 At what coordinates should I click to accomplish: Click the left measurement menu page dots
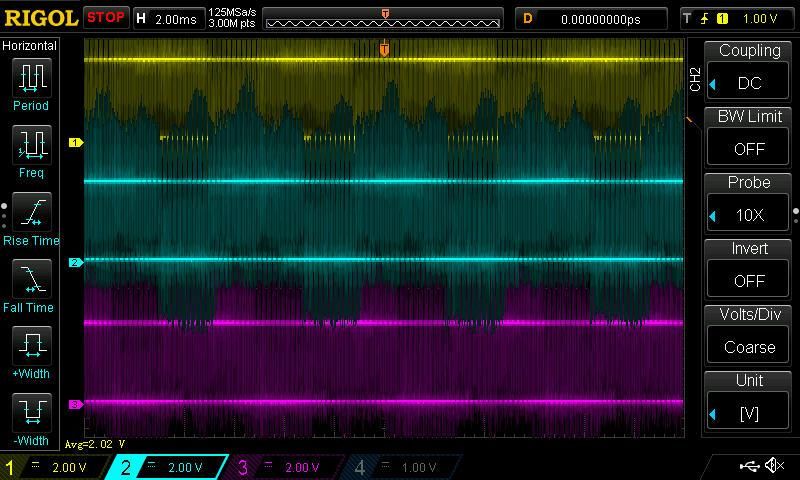[4, 216]
